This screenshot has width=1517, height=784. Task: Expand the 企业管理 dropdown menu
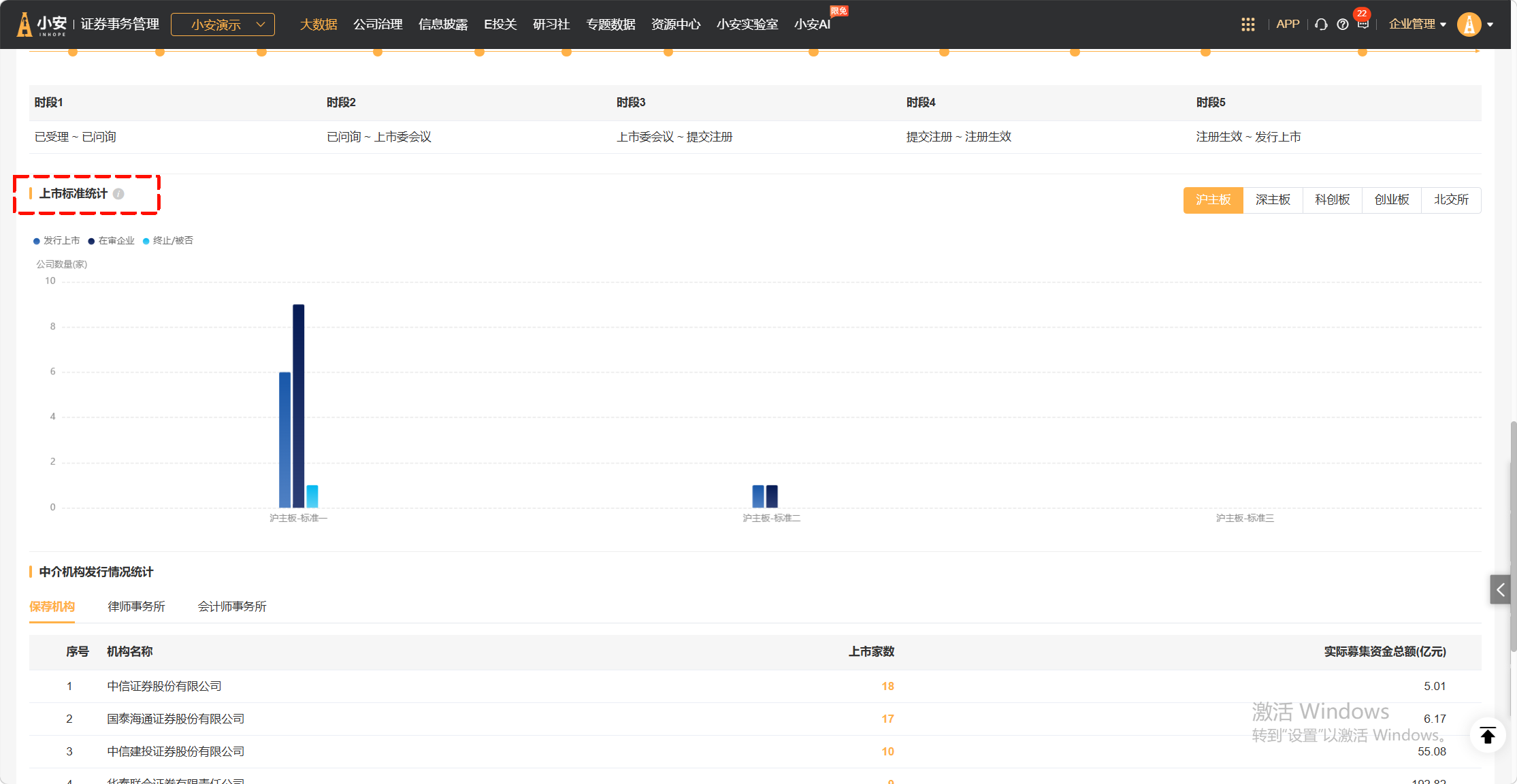tap(1417, 24)
